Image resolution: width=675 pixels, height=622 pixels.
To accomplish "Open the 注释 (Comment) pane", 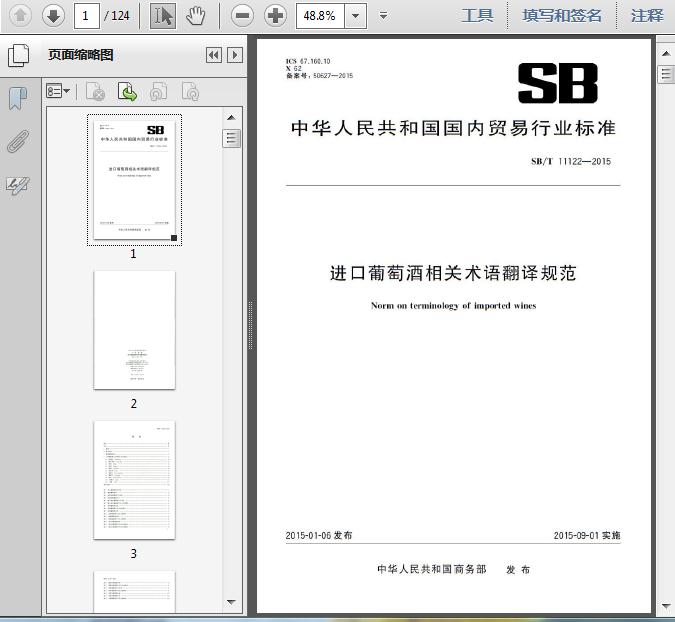I will (x=647, y=15).
